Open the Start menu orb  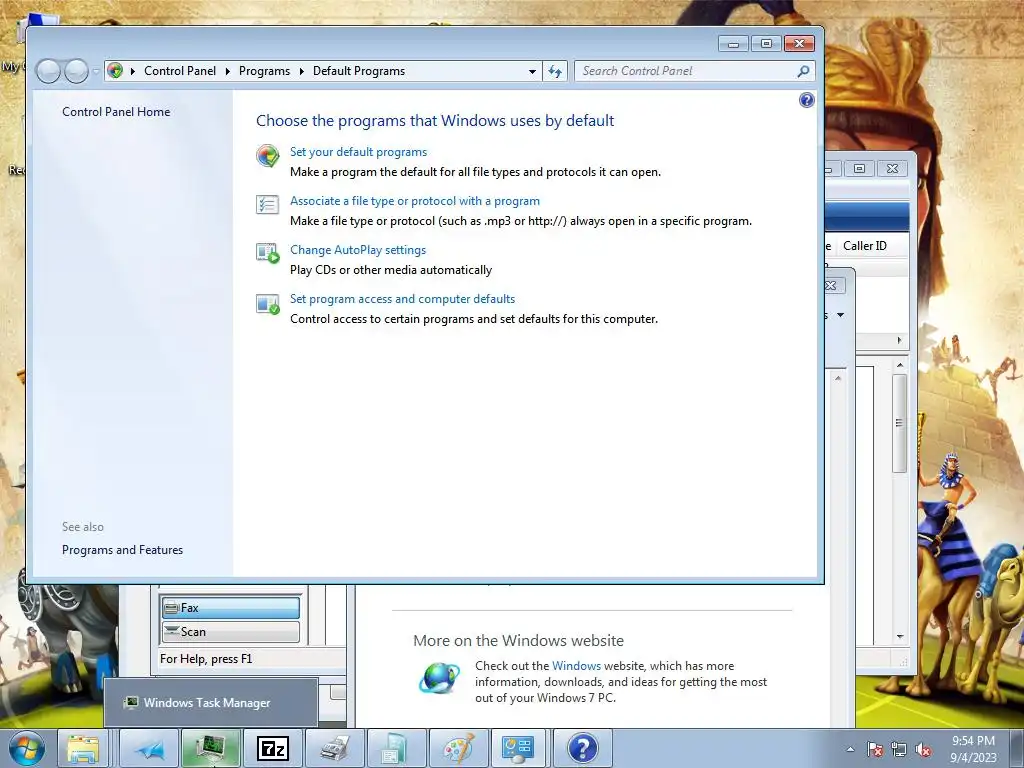click(27, 748)
